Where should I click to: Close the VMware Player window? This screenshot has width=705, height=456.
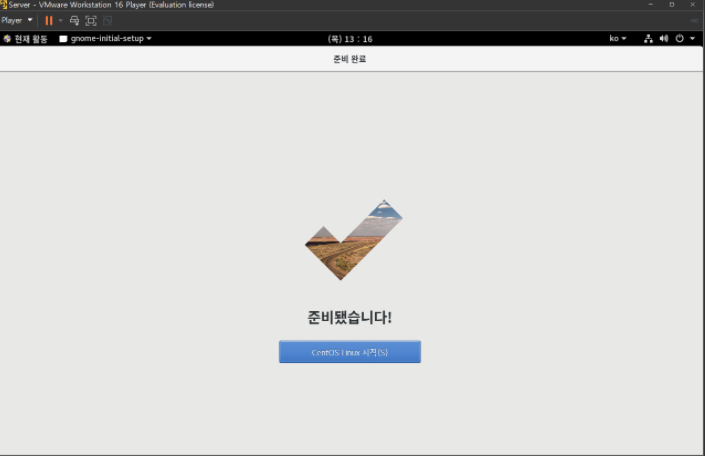[x=692, y=4]
